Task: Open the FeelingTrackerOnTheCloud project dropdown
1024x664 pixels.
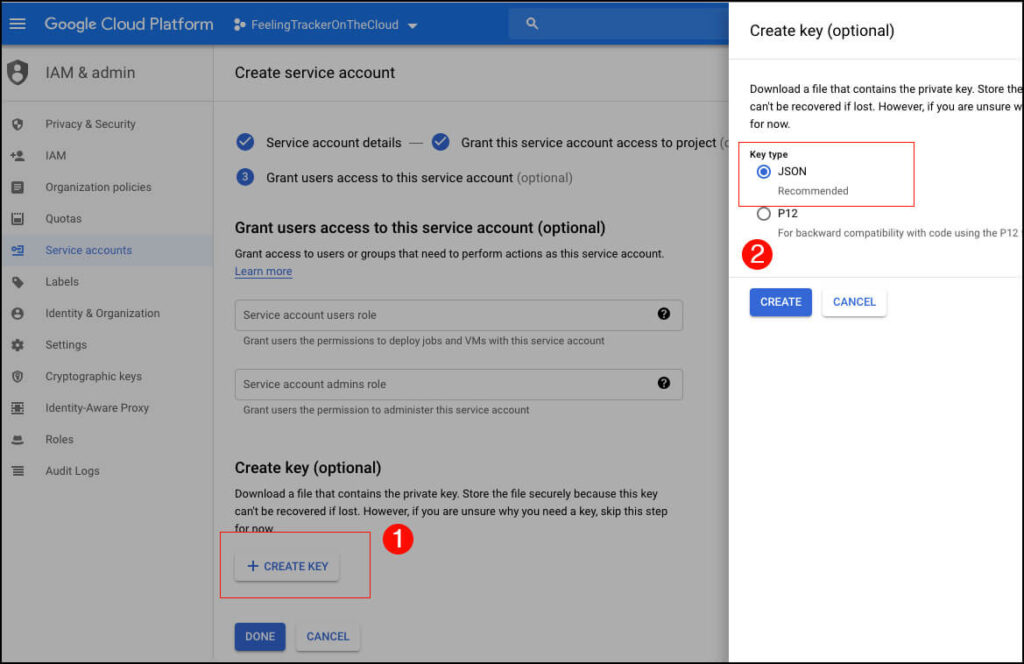Action: [325, 25]
